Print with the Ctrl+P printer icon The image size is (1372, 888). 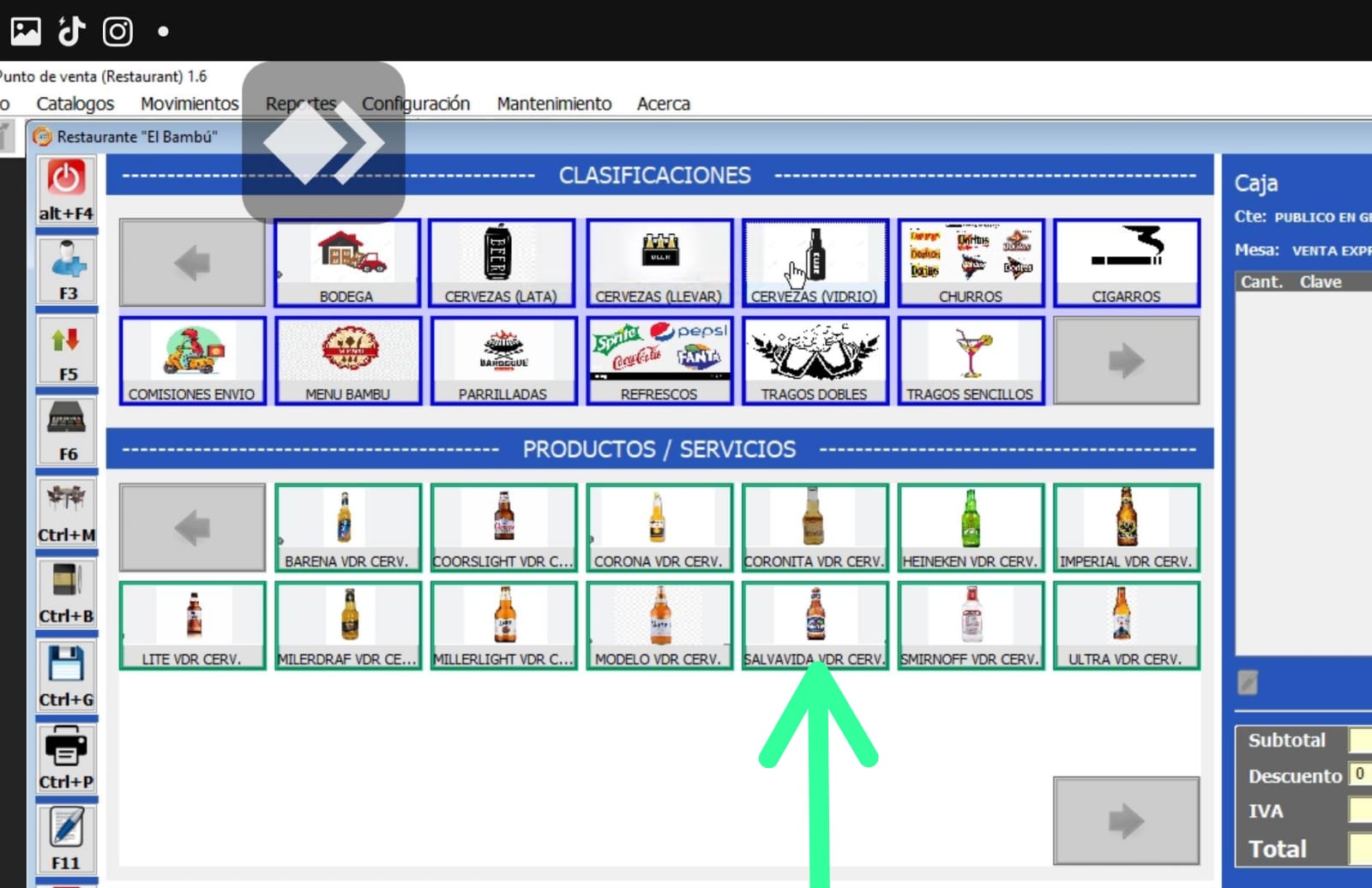(x=66, y=757)
